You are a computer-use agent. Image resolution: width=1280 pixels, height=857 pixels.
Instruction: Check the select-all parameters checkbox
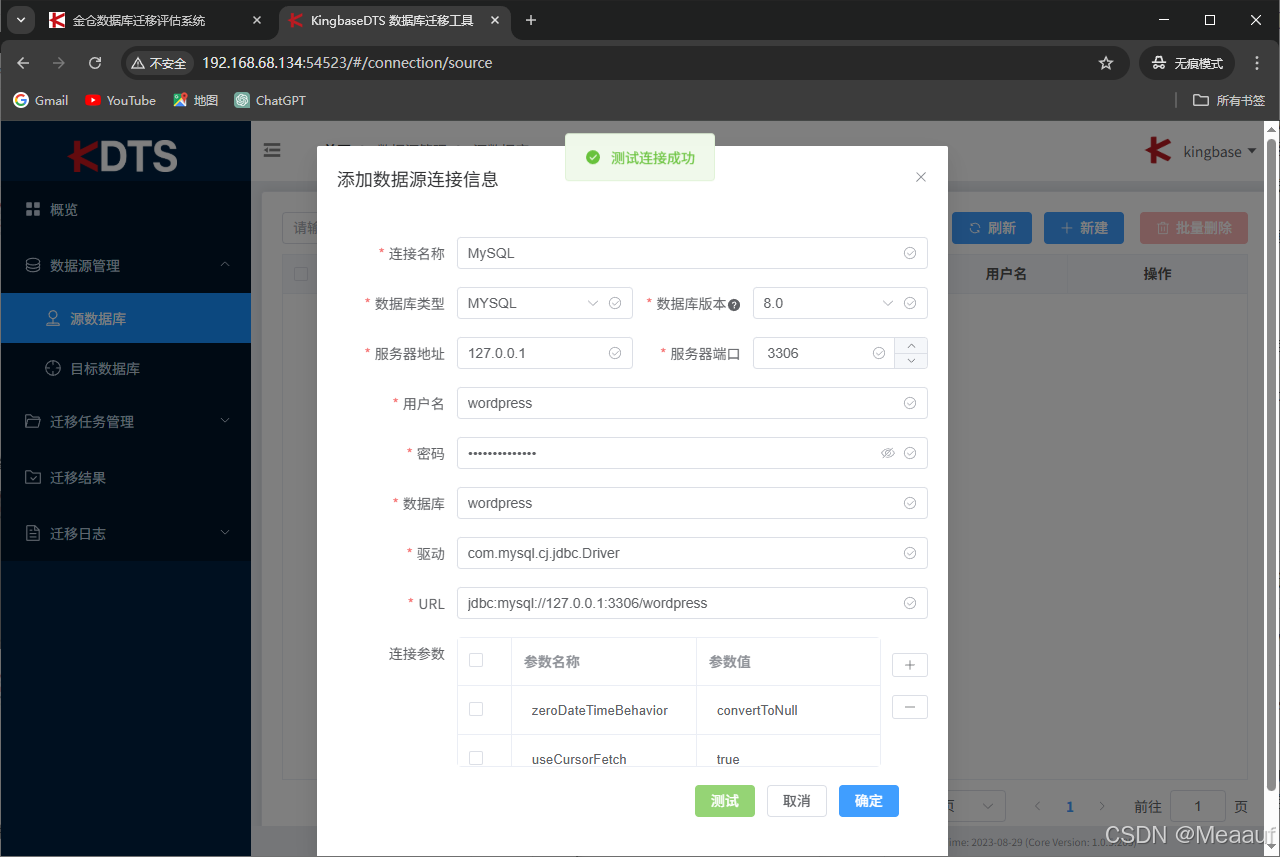tap(476, 660)
